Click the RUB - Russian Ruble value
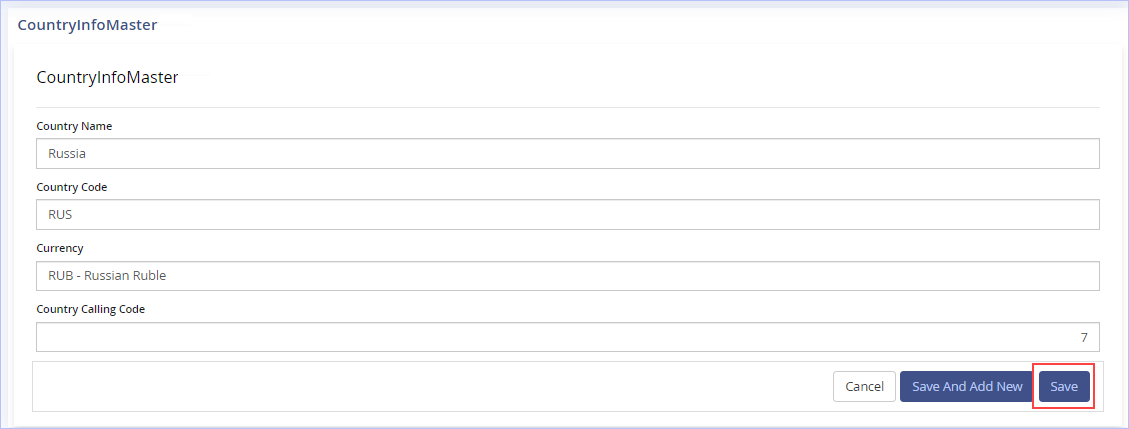Image resolution: width=1129 pixels, height=429 pixels. 107,276
